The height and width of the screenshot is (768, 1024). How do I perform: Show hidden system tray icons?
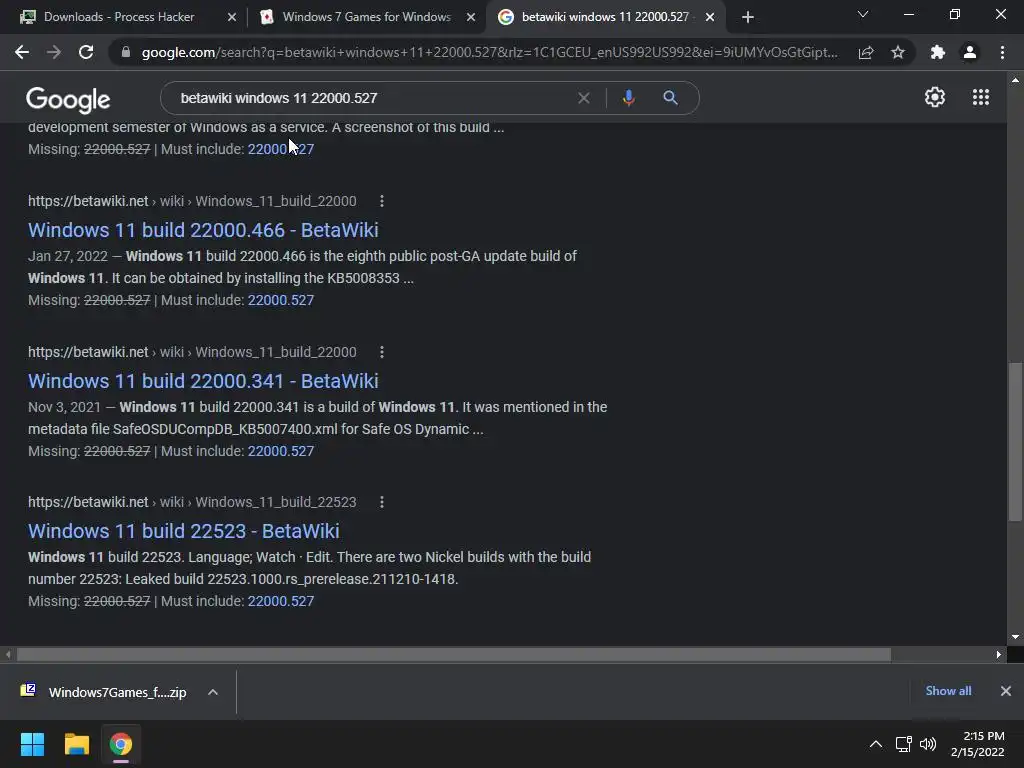[876, 744]
